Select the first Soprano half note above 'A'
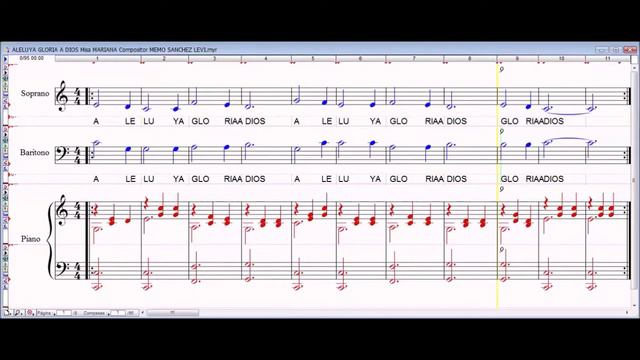The width and height of the screenshot is (640, 360). tap(96, 98)
